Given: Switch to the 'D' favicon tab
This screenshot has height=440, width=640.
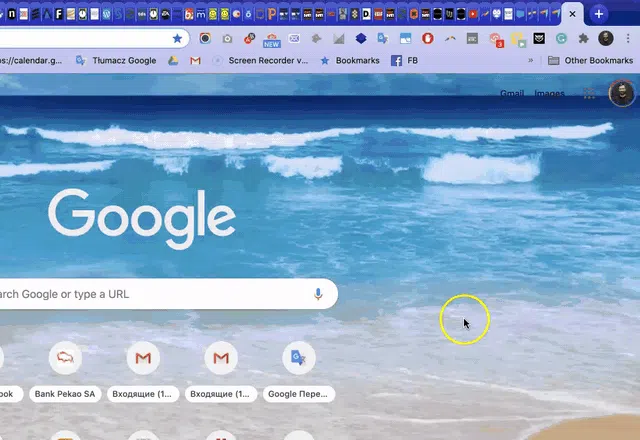Looking at the screenshot, I should (366, 14).
